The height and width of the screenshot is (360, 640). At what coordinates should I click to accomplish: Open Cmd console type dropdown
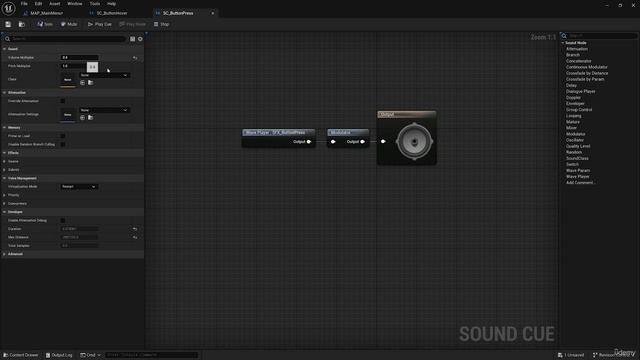coord(90,355)
